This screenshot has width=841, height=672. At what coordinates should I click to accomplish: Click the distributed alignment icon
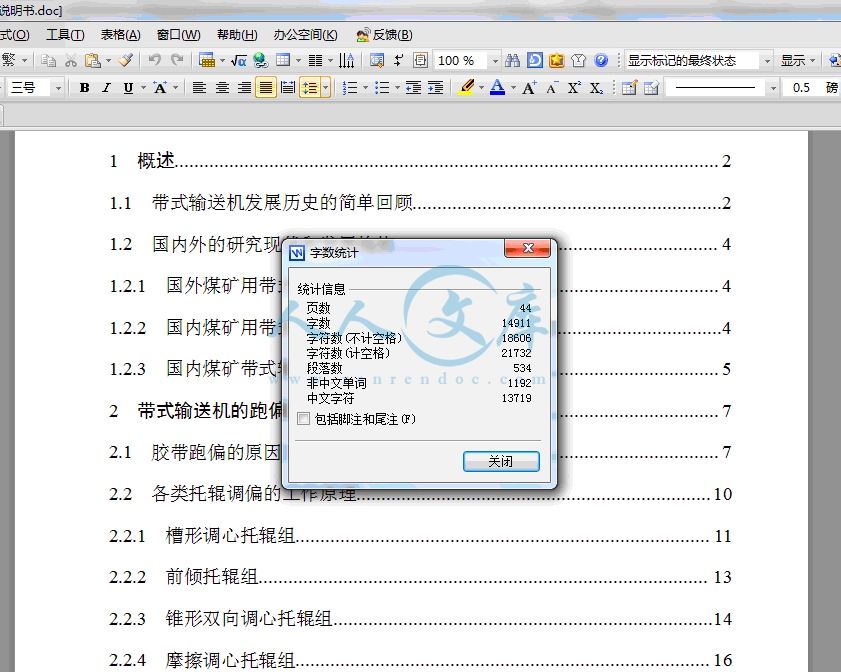pos(288,87)
